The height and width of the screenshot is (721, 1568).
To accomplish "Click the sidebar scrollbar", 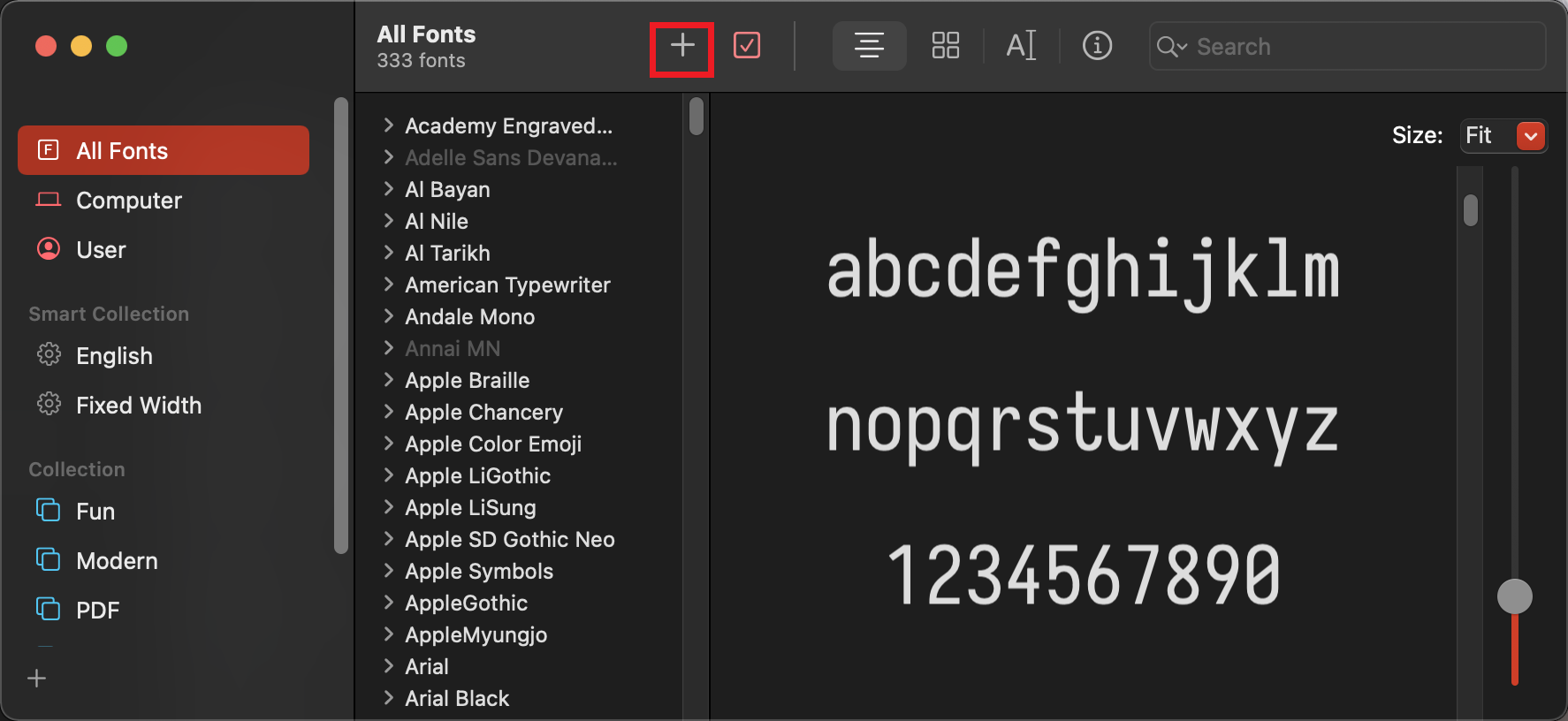I will 341,325.
